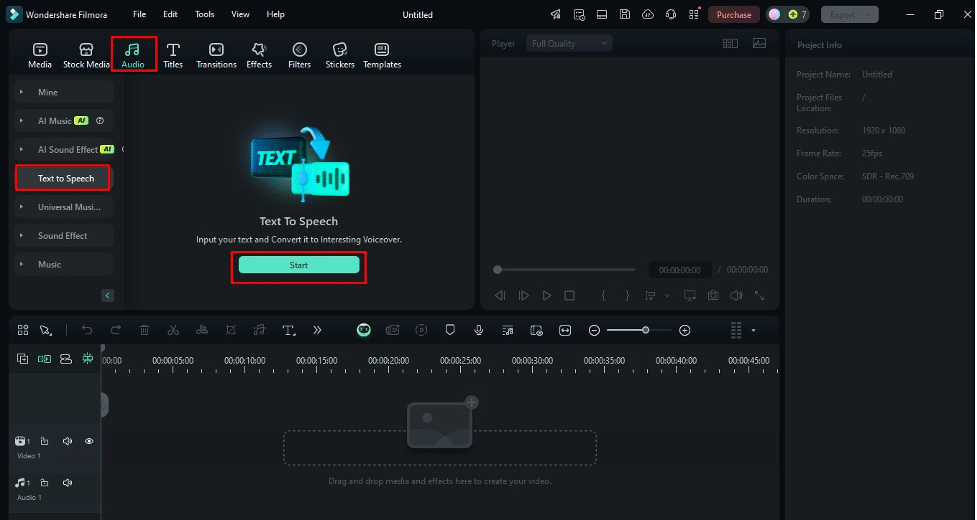Click the Purchase button
Viewport: 977px width, 520px height.
point(733,15)
